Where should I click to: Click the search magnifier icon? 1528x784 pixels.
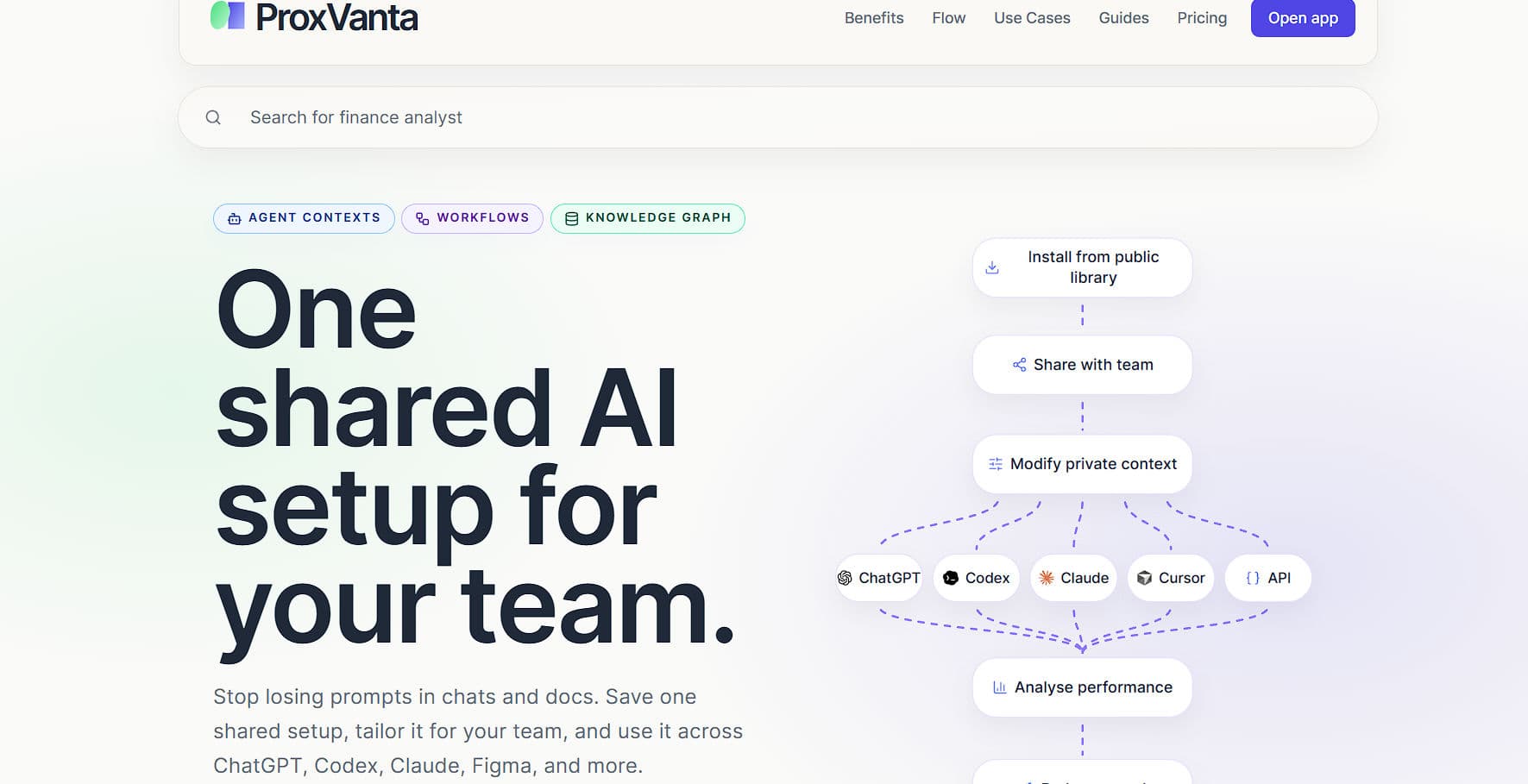pyautogui.click(x=213, y=117)
